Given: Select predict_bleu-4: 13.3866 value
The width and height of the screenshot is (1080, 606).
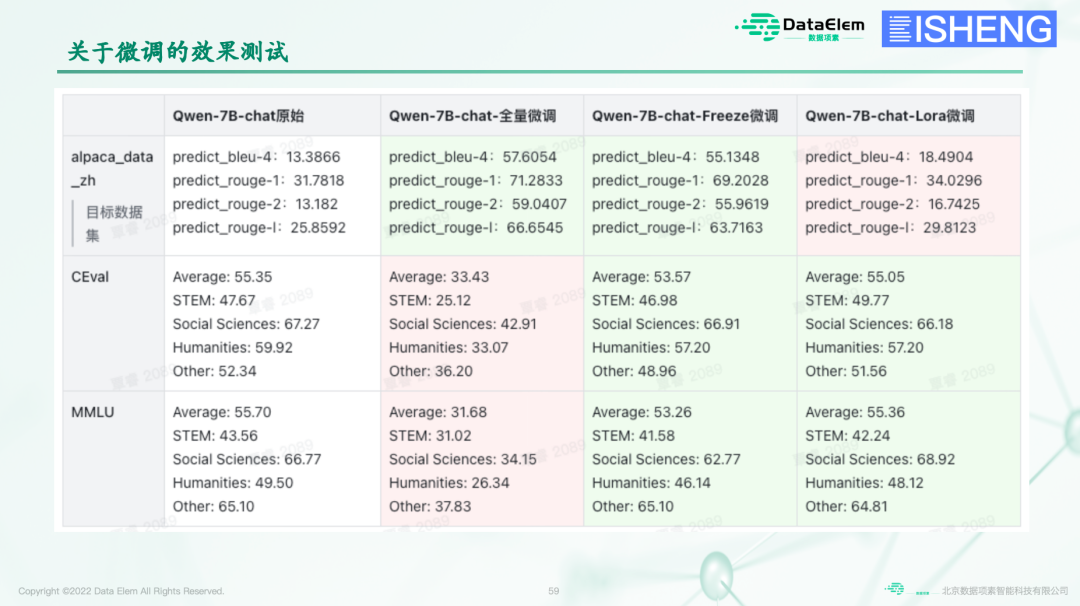Looking at the screenshot, I should coord(256,157).
